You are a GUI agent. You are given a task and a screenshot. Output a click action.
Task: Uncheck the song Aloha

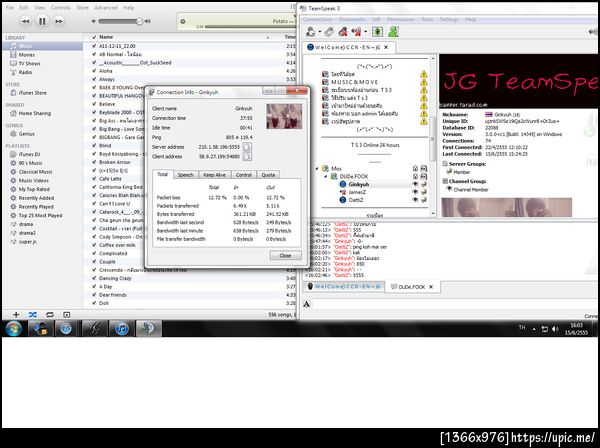pyautogui.click(x=94, y=71)
